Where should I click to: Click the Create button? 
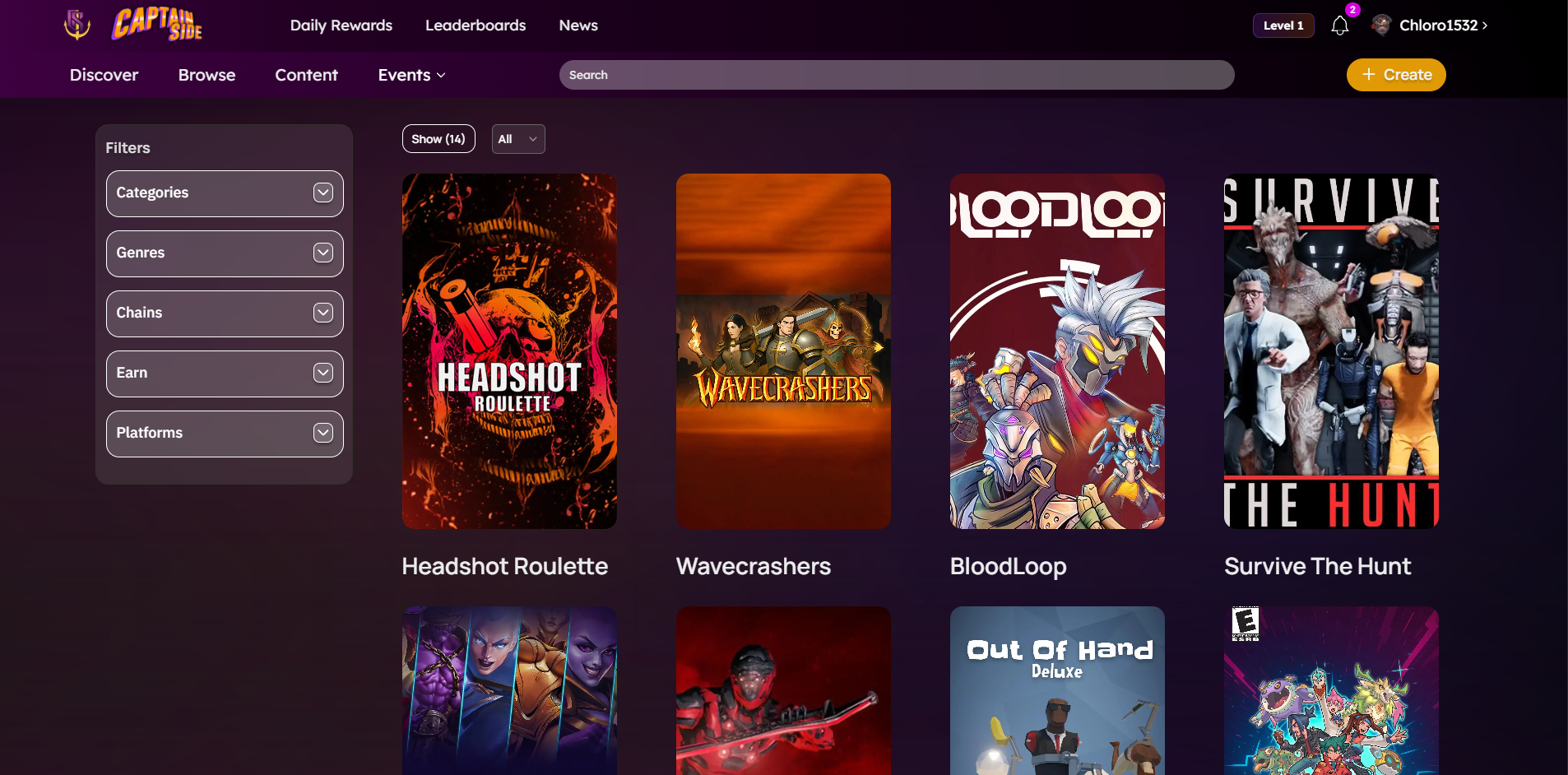1396,75
